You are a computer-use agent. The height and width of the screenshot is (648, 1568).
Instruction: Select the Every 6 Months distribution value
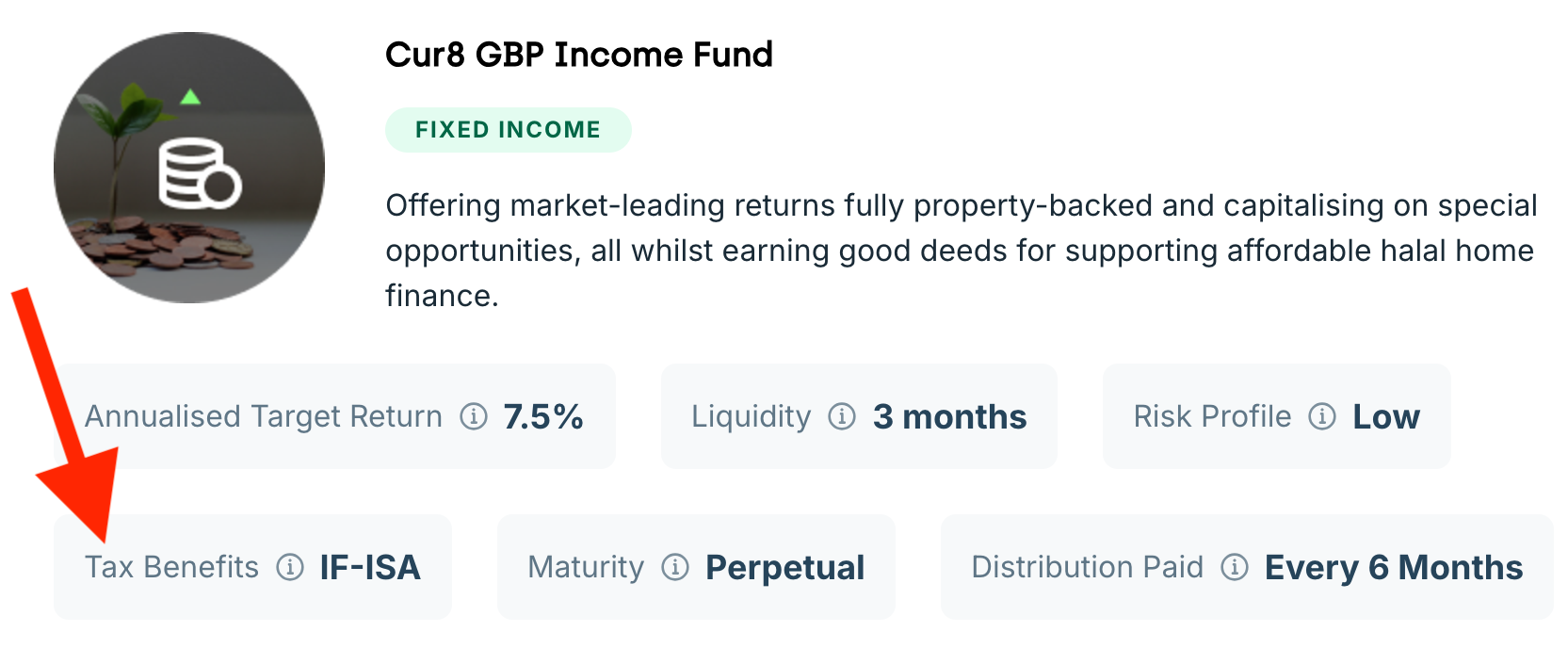coord(1393,567)
